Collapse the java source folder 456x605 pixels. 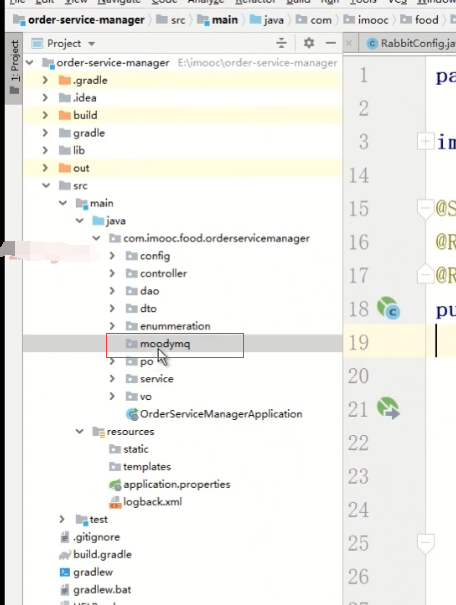pyautogui.click(x=80, y=220)
